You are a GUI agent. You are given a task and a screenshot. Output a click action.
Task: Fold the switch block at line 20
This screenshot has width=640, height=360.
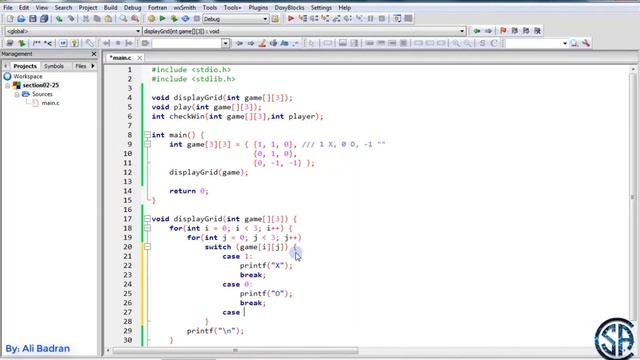tap(147, 247)
